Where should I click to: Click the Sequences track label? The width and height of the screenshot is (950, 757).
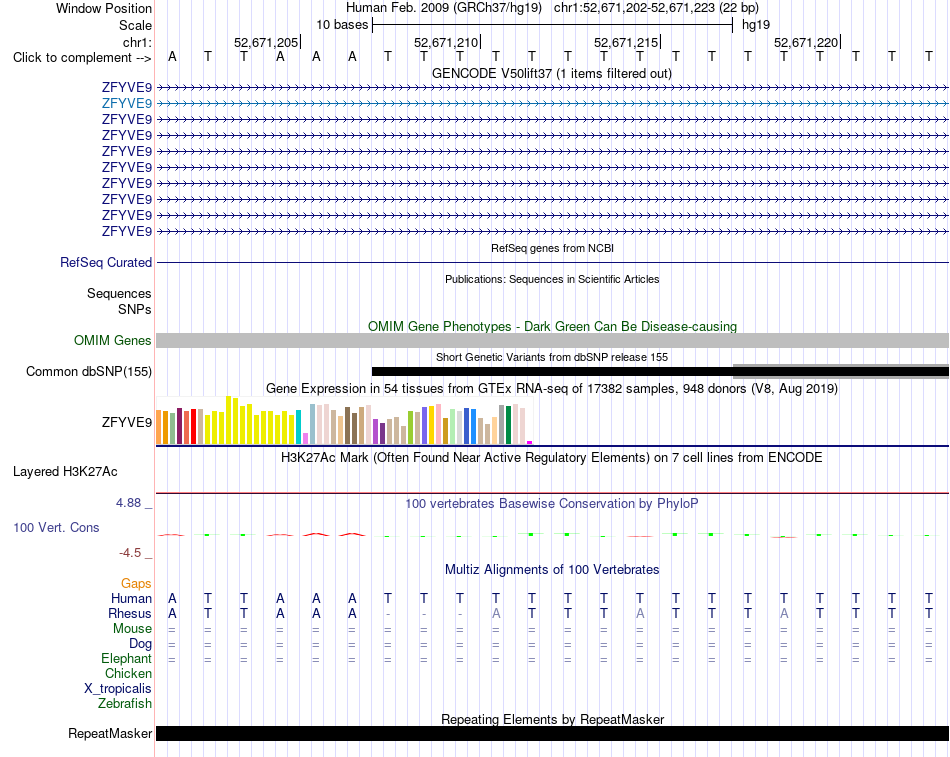pos(119,293)
